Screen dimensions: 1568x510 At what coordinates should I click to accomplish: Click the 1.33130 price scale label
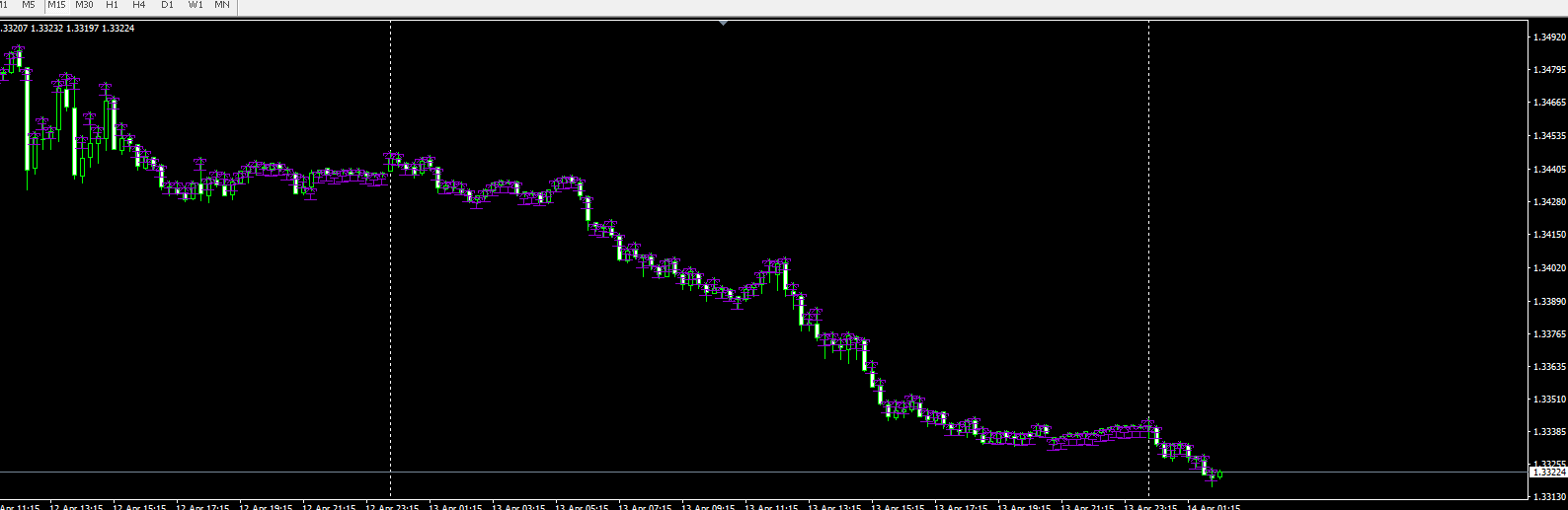pos(1549,497)
